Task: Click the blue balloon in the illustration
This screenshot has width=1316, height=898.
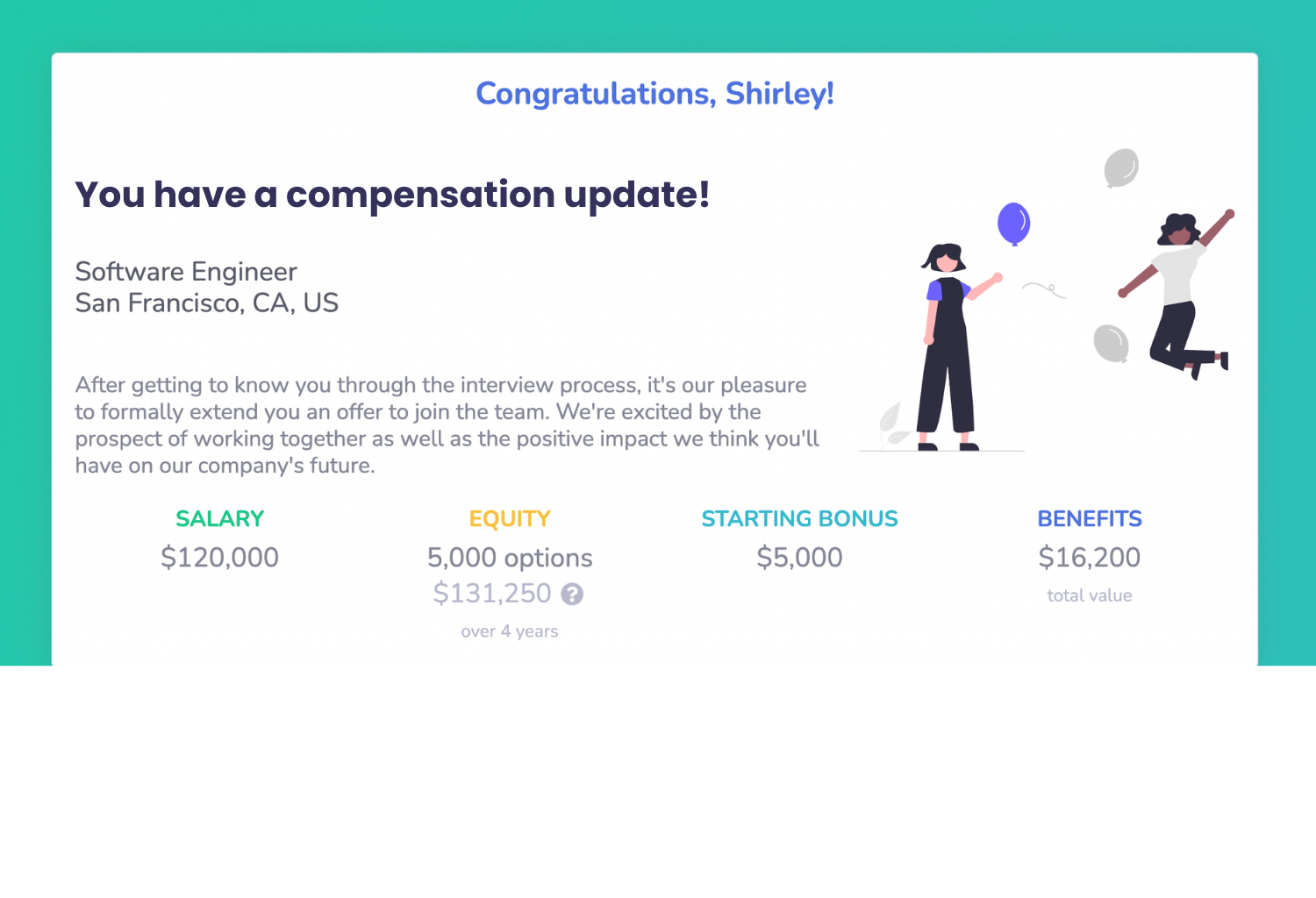Action: click(x=1013, y=223)
